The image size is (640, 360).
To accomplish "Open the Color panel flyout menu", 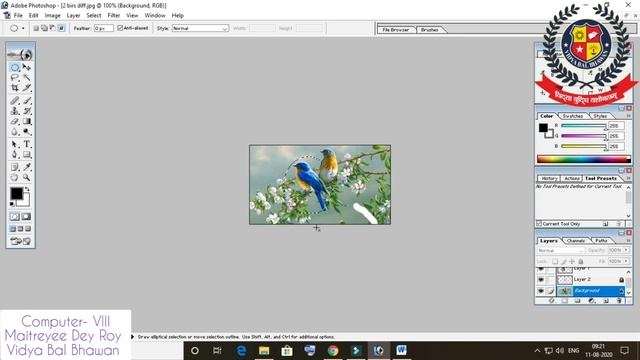I will point(629,116).
